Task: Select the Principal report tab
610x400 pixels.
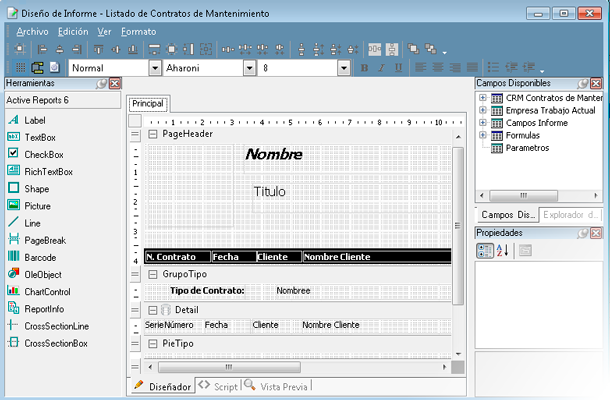Action: coord(148,104)
